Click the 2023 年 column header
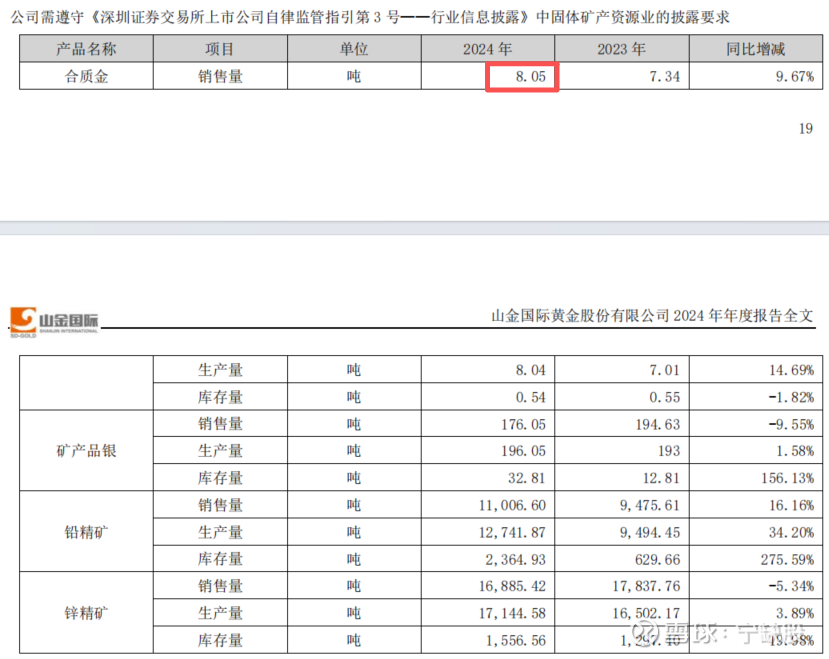The width and height of the screenshot is (829, 659). 622,49
